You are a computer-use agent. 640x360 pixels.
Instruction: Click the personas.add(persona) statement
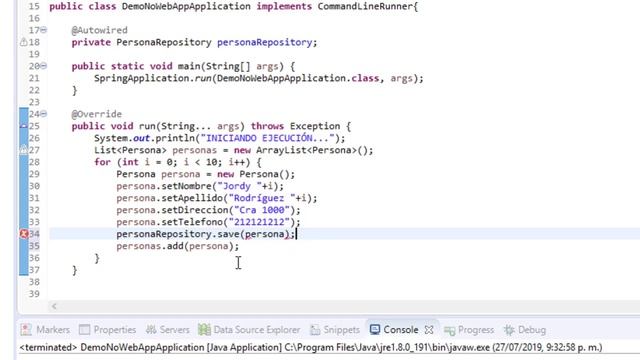pos(178,246)
